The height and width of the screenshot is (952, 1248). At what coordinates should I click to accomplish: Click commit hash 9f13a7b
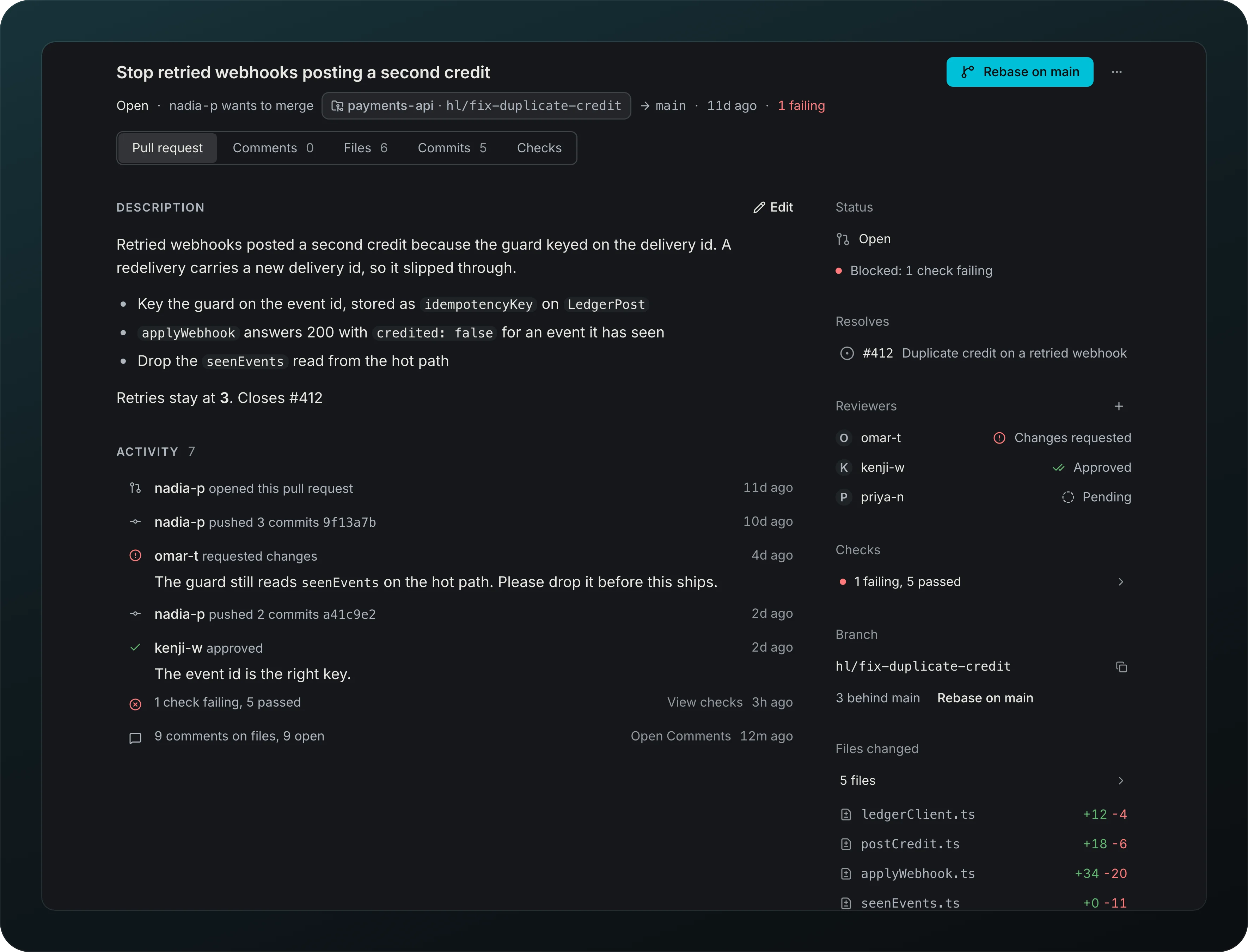click(349, 523)
